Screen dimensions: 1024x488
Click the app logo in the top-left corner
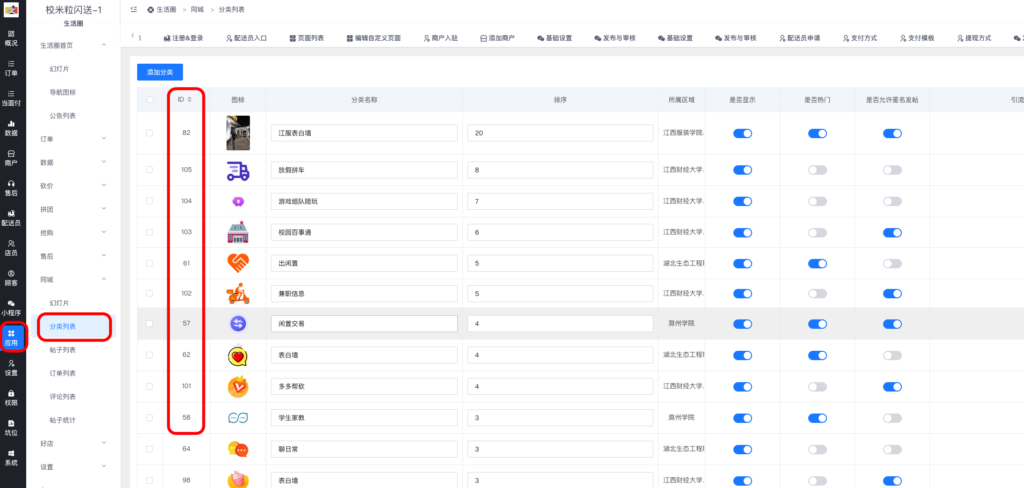(x=12, y=10)
